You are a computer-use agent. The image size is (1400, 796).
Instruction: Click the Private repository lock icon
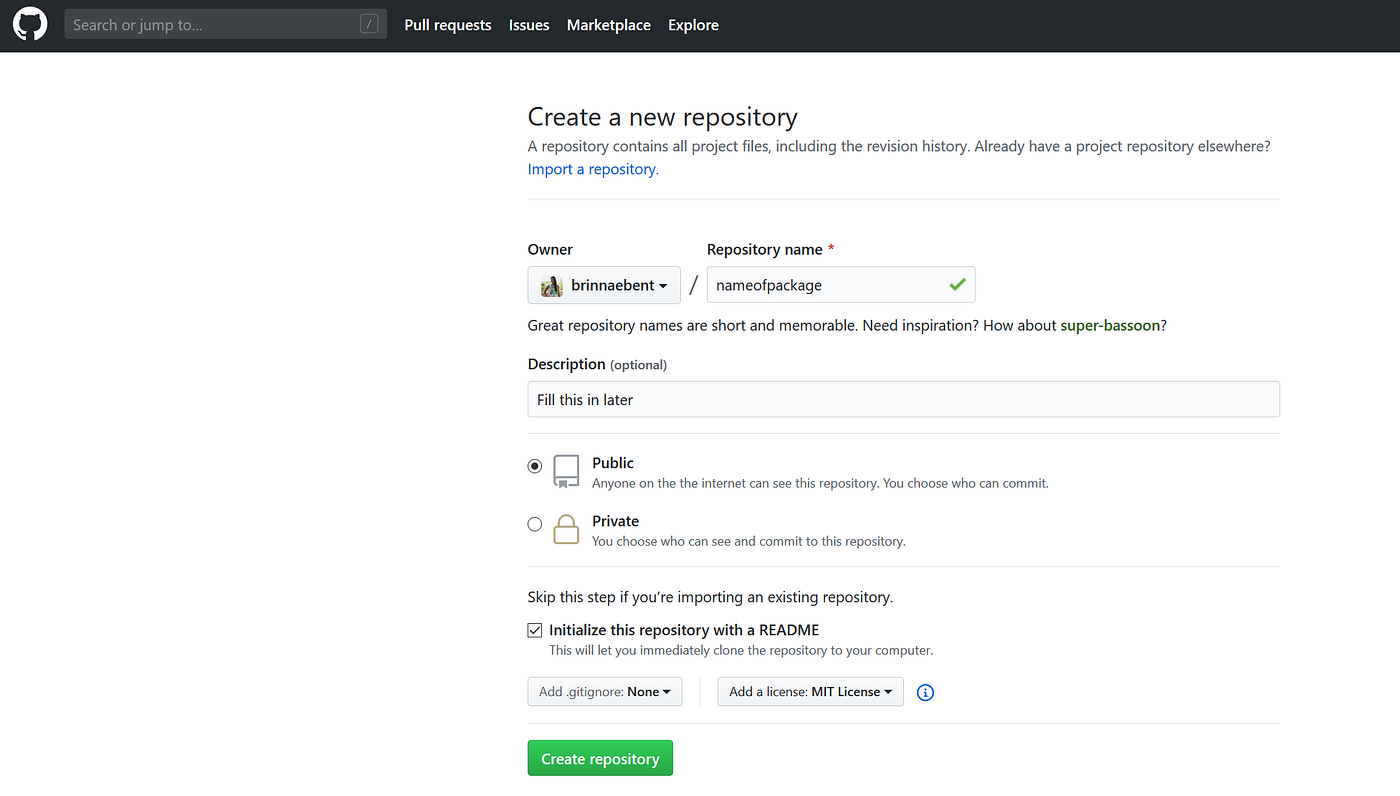tap(566, 529)
